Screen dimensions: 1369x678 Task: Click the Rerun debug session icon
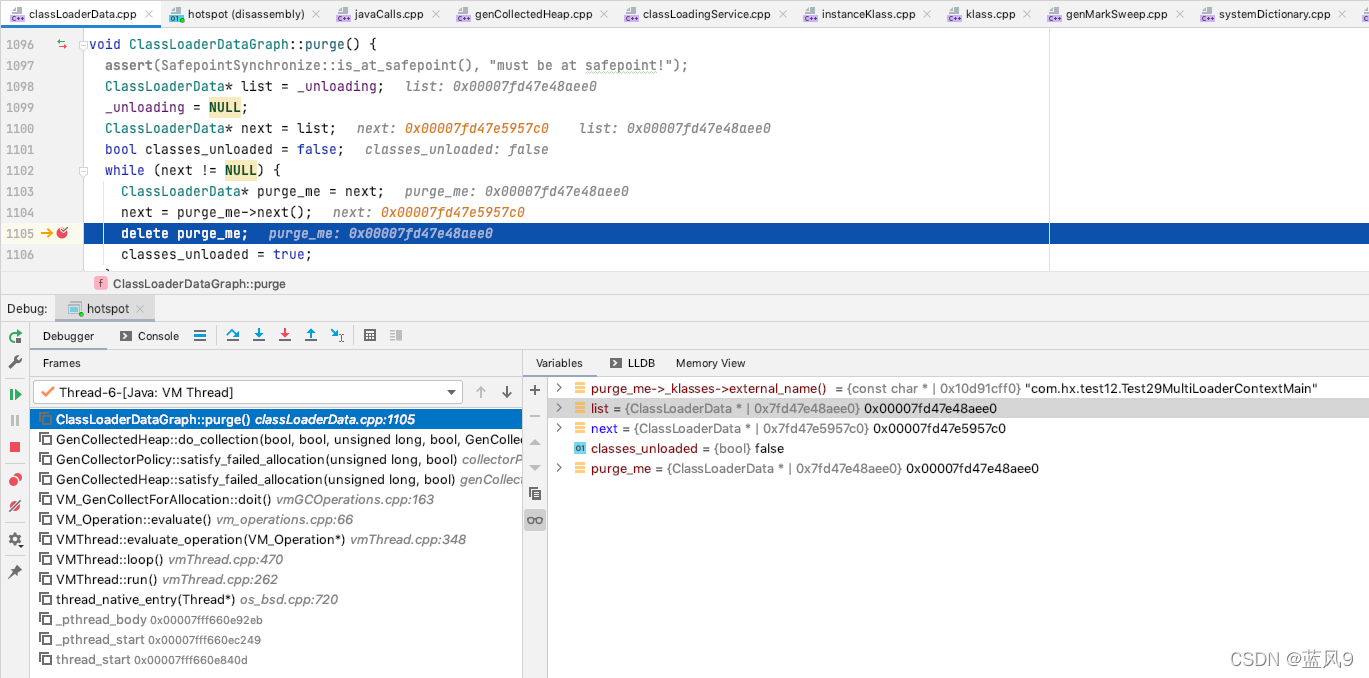(x=14, y=336)
